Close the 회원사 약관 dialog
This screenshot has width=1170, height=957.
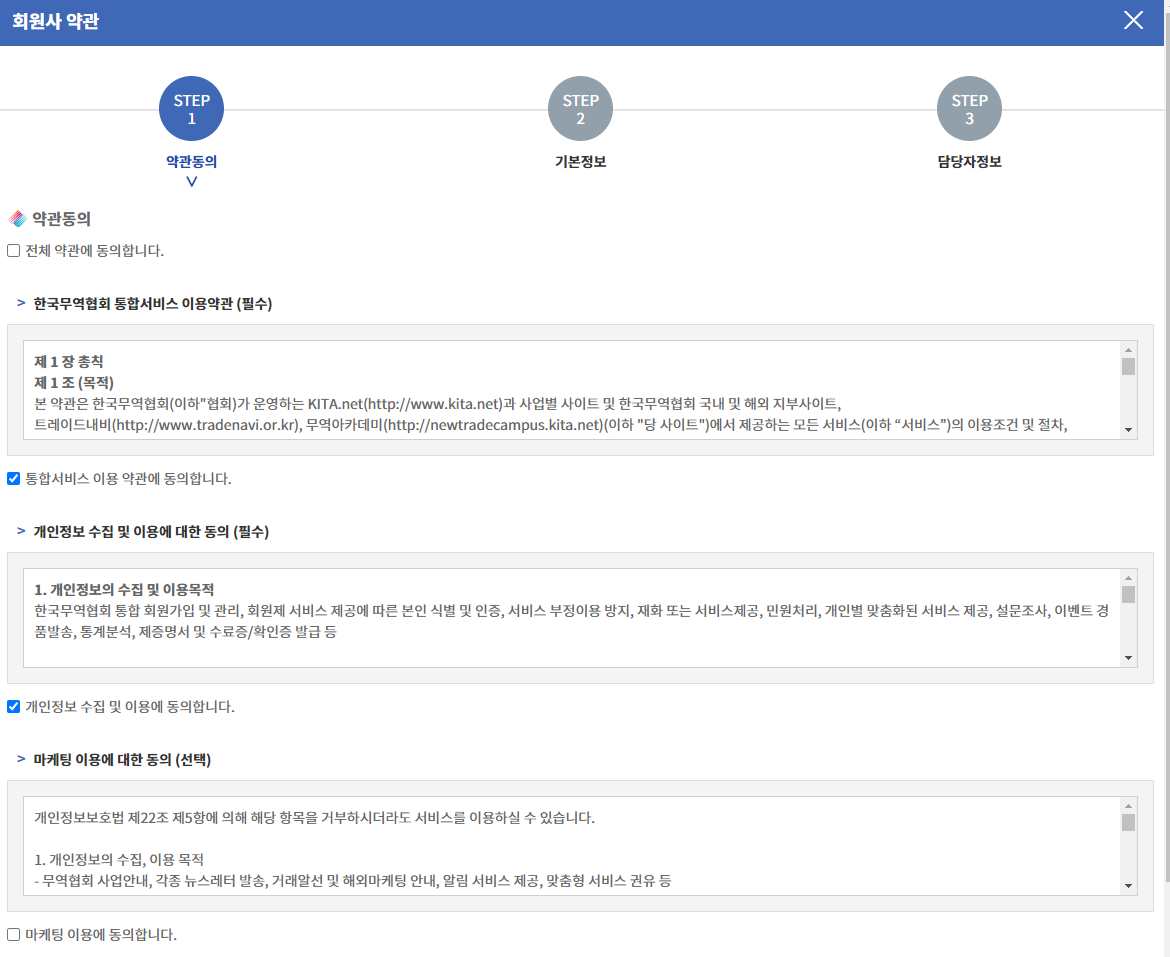(x=1133, y=20)
